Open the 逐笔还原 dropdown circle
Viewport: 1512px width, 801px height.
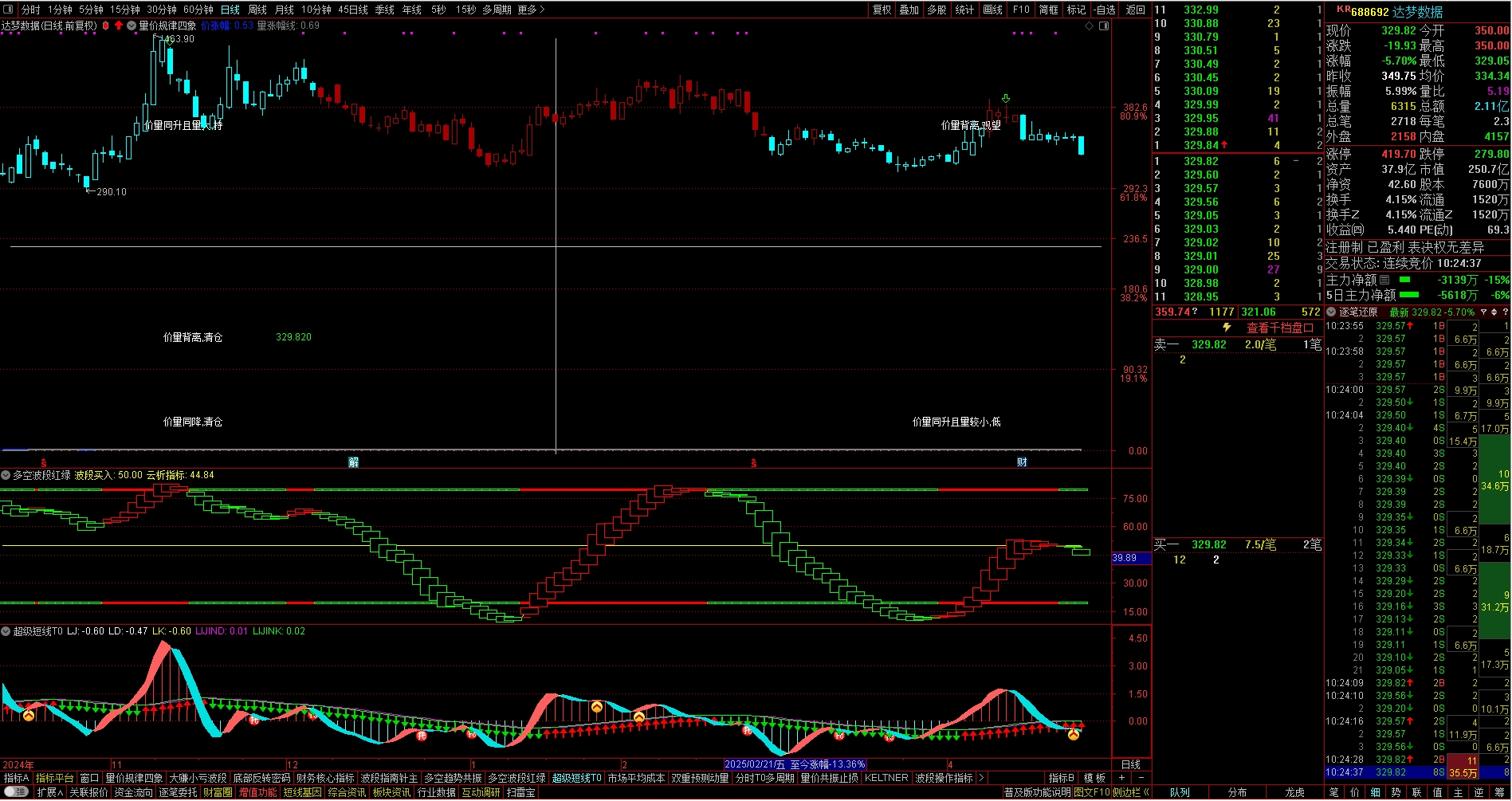(1331, 312)
